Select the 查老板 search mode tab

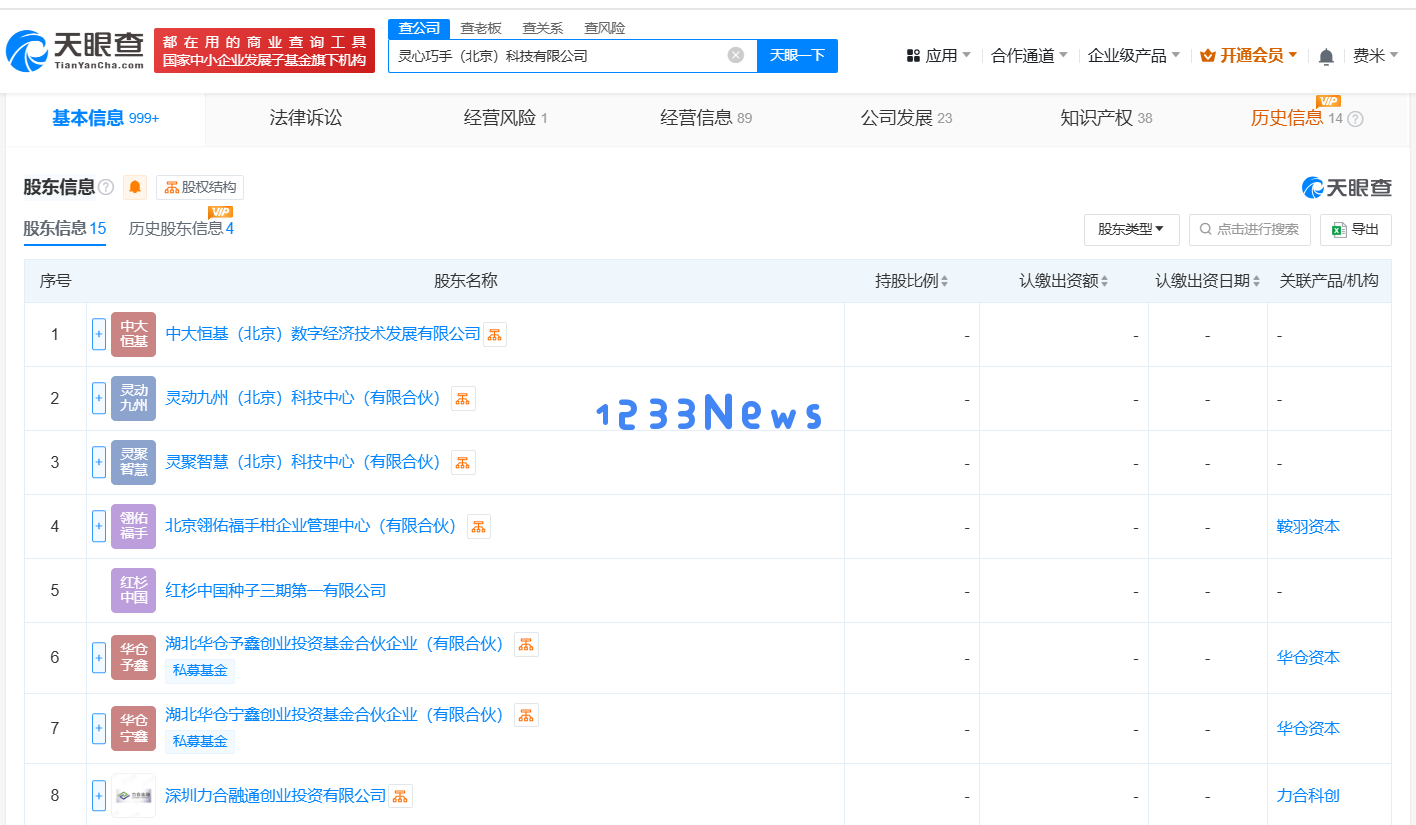(481, 28)
